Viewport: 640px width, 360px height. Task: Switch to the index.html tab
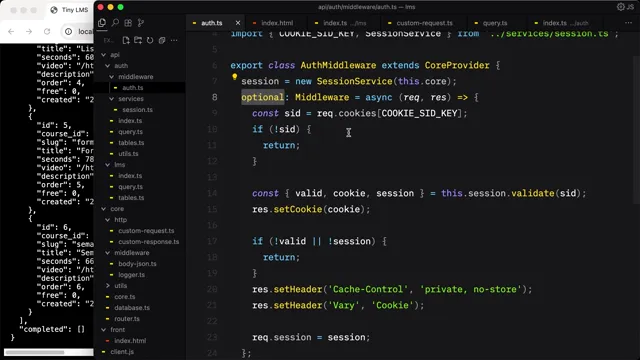point(277,23)
